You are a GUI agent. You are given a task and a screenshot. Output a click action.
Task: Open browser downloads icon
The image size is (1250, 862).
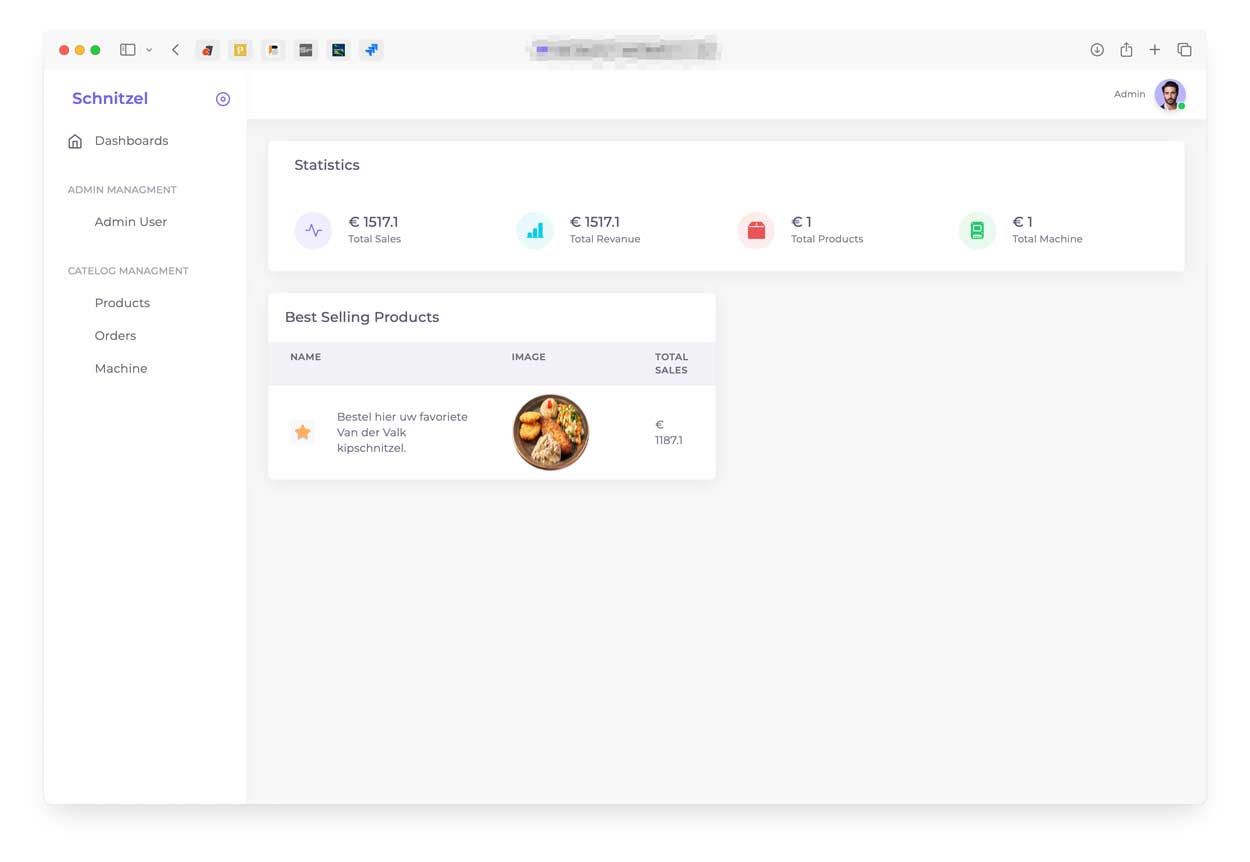pyautogui.click(x=1097, y=50)
